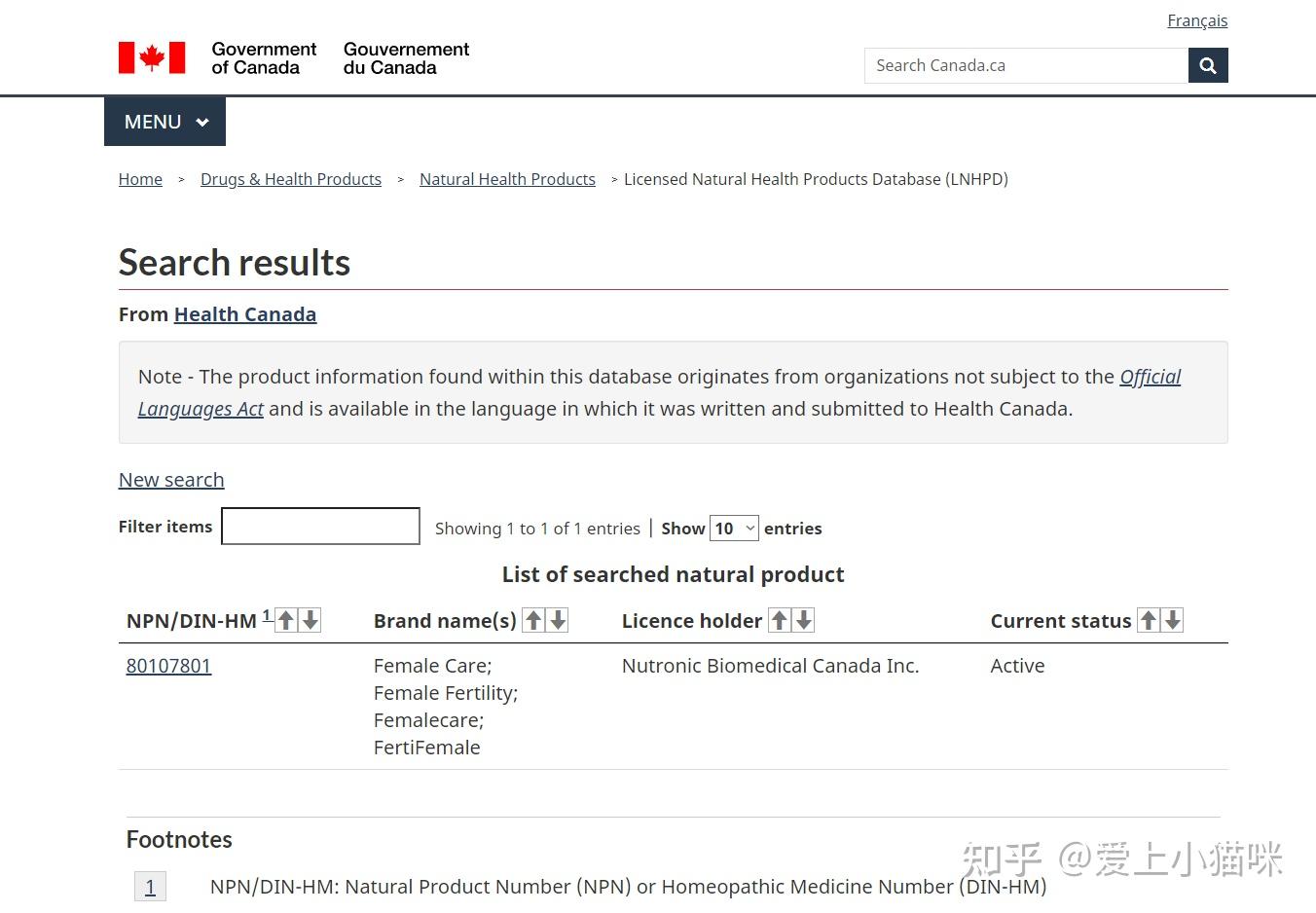Sort NPN/DIN-HM column ascending
This screenshot has height=913, width=1316.
pyautogui.click(x=286, y=620)
